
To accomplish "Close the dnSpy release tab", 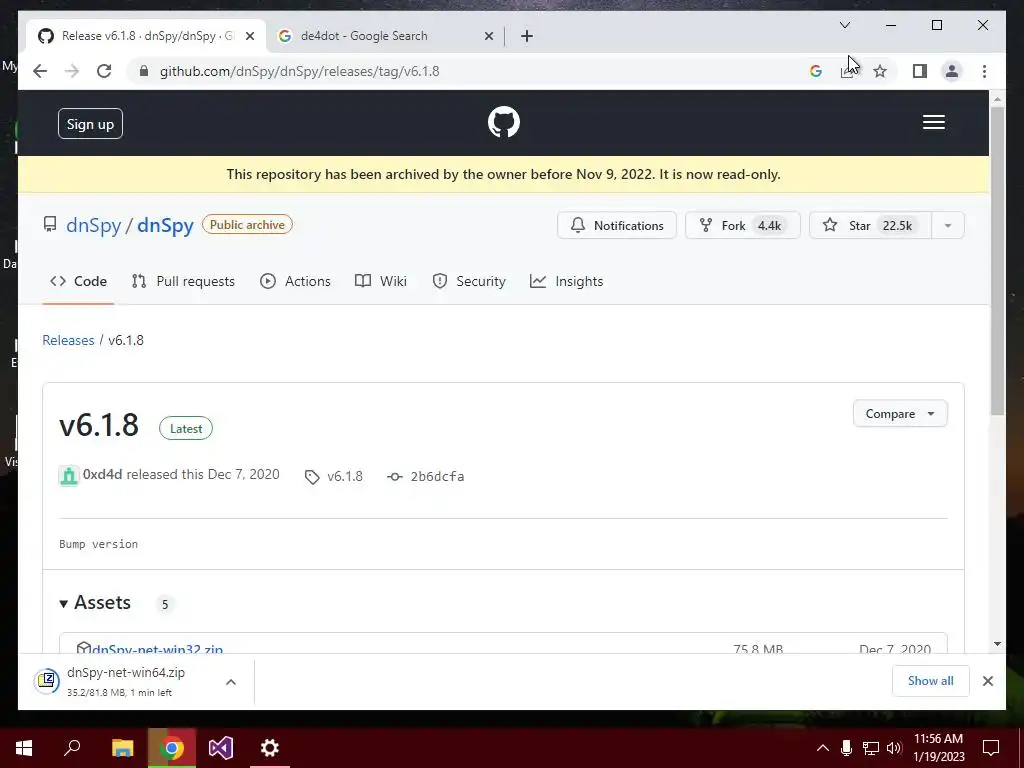I will [249, 36].
